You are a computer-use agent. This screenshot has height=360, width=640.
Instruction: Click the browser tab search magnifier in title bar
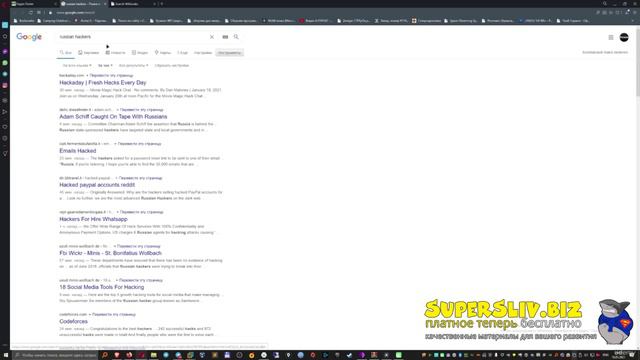(605, 4)
